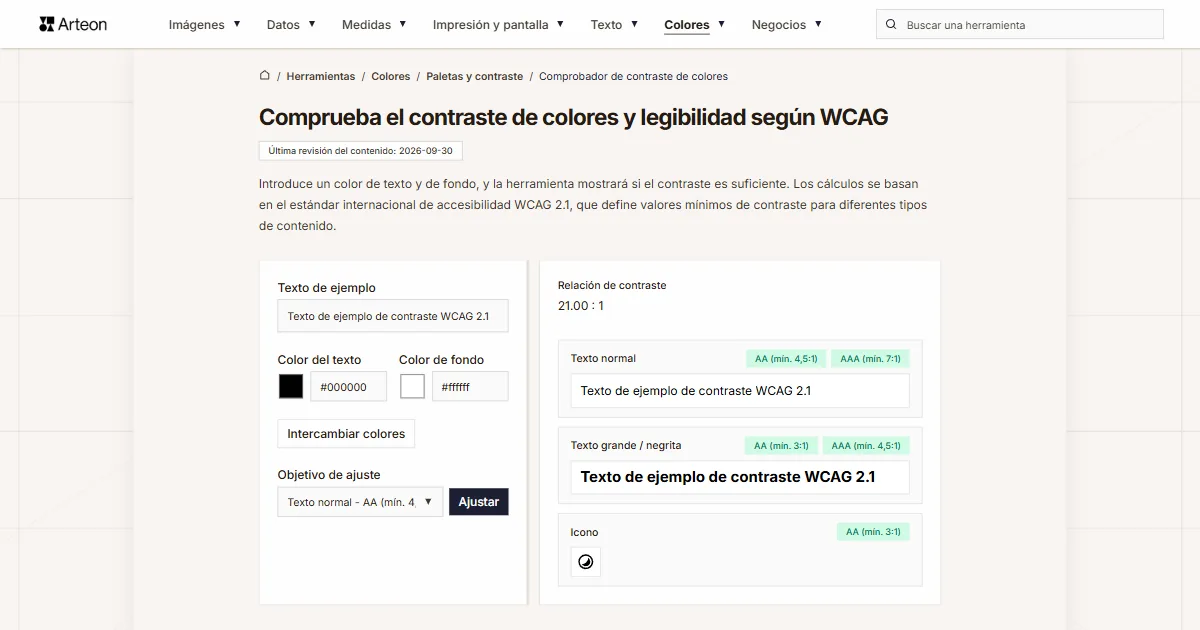Image resolution: width=1200 pixels, height=630 pixels.
Task: Open the Objetivo de ajuste dropdown
Action: click(360, 502)
